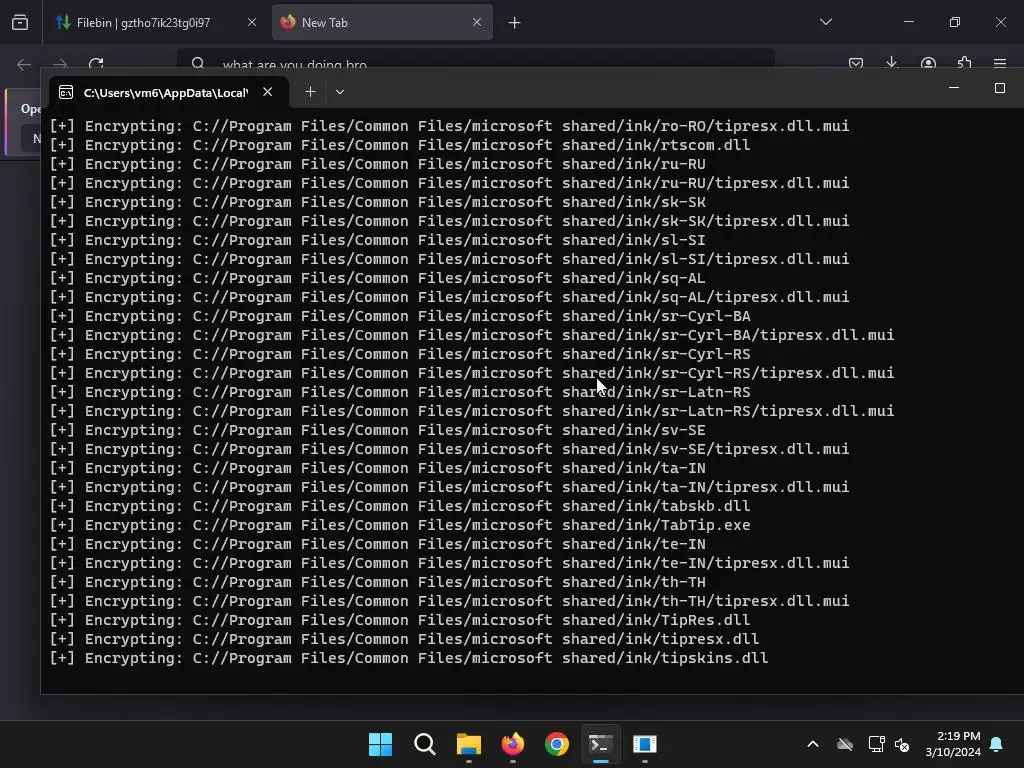Screen dimensions: 1024x768
Task: Open the OneDrive tray icon
Action: point(845,744)
